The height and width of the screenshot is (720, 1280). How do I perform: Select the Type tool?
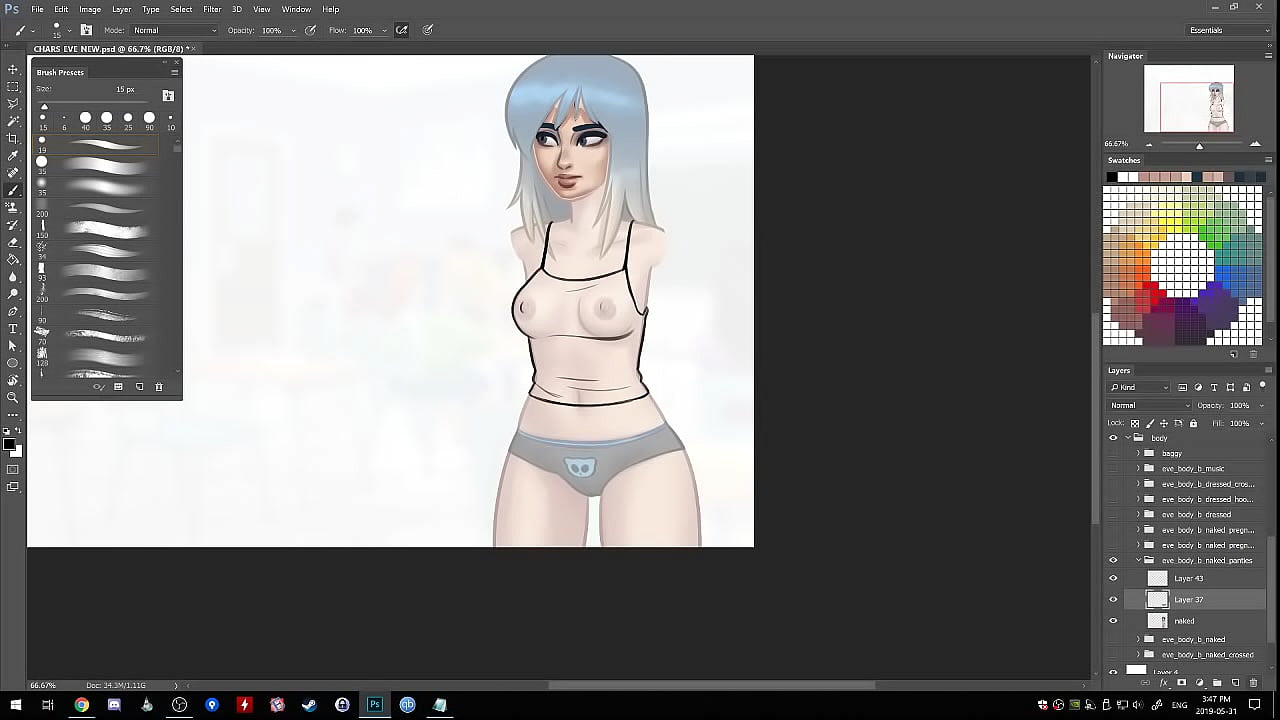tap(13, 328)
